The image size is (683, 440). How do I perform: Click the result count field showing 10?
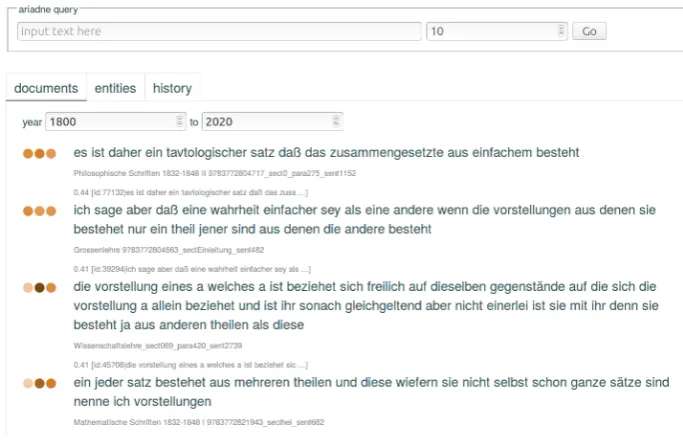497,31
